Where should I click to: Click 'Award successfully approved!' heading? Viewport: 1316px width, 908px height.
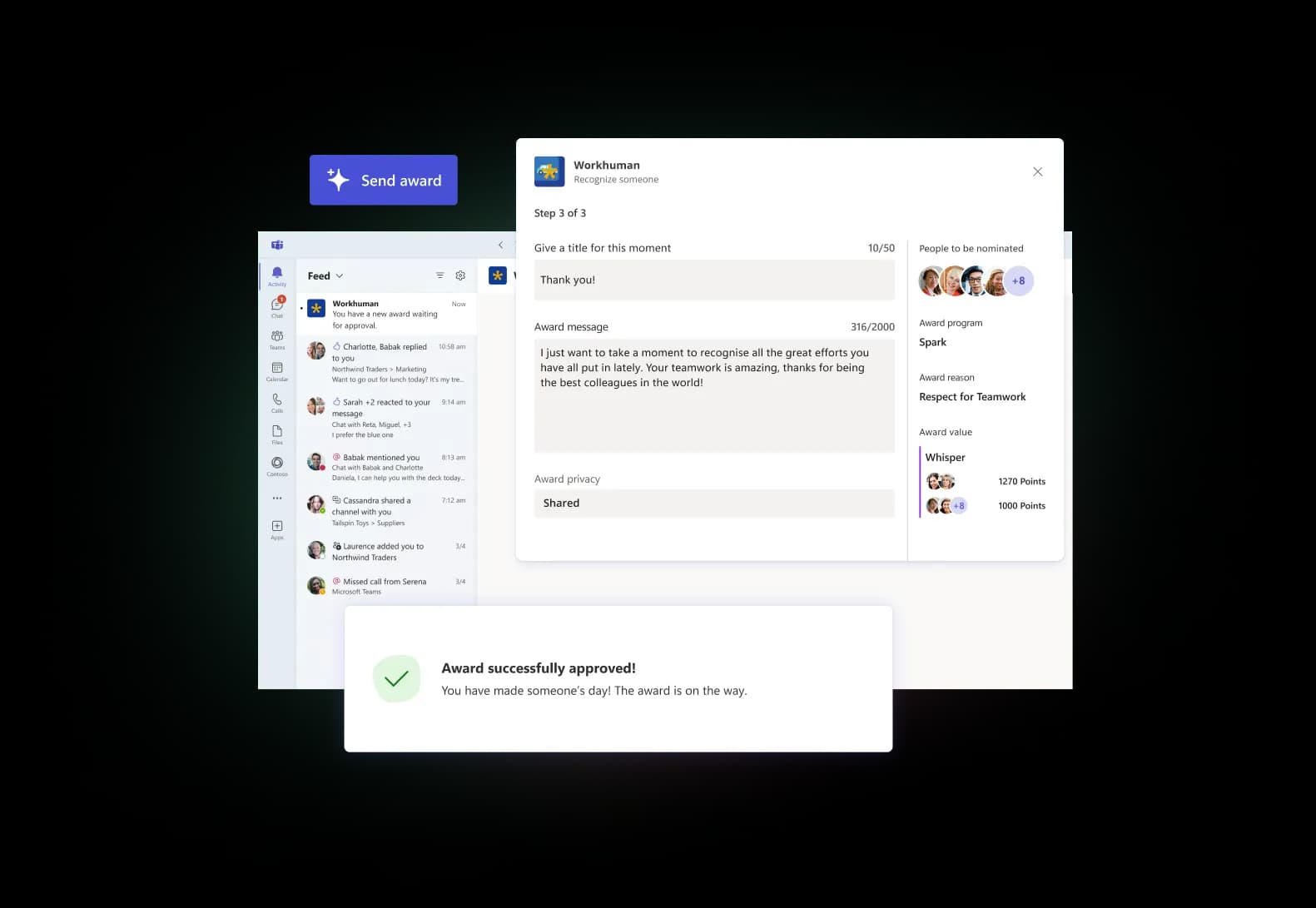[x=539, y=668]
